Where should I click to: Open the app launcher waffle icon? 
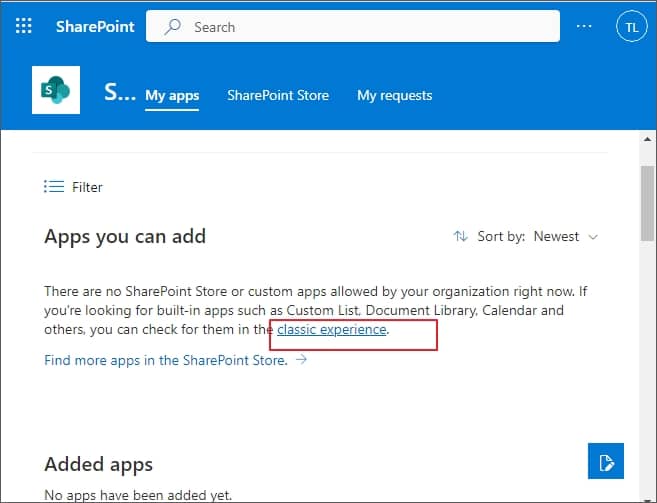click(23, 26)
